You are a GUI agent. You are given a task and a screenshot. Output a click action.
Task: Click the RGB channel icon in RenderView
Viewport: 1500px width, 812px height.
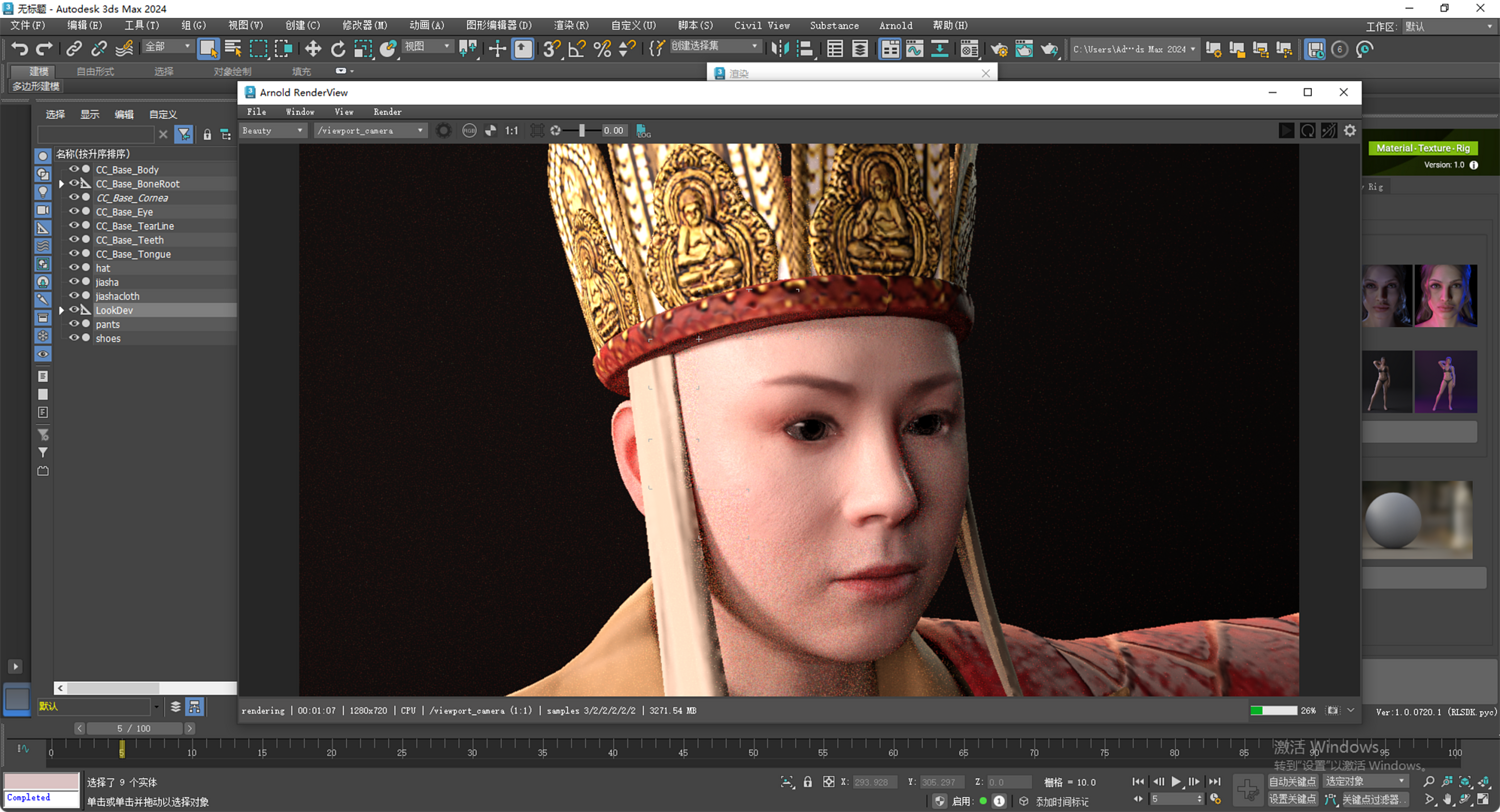[468, 130]
